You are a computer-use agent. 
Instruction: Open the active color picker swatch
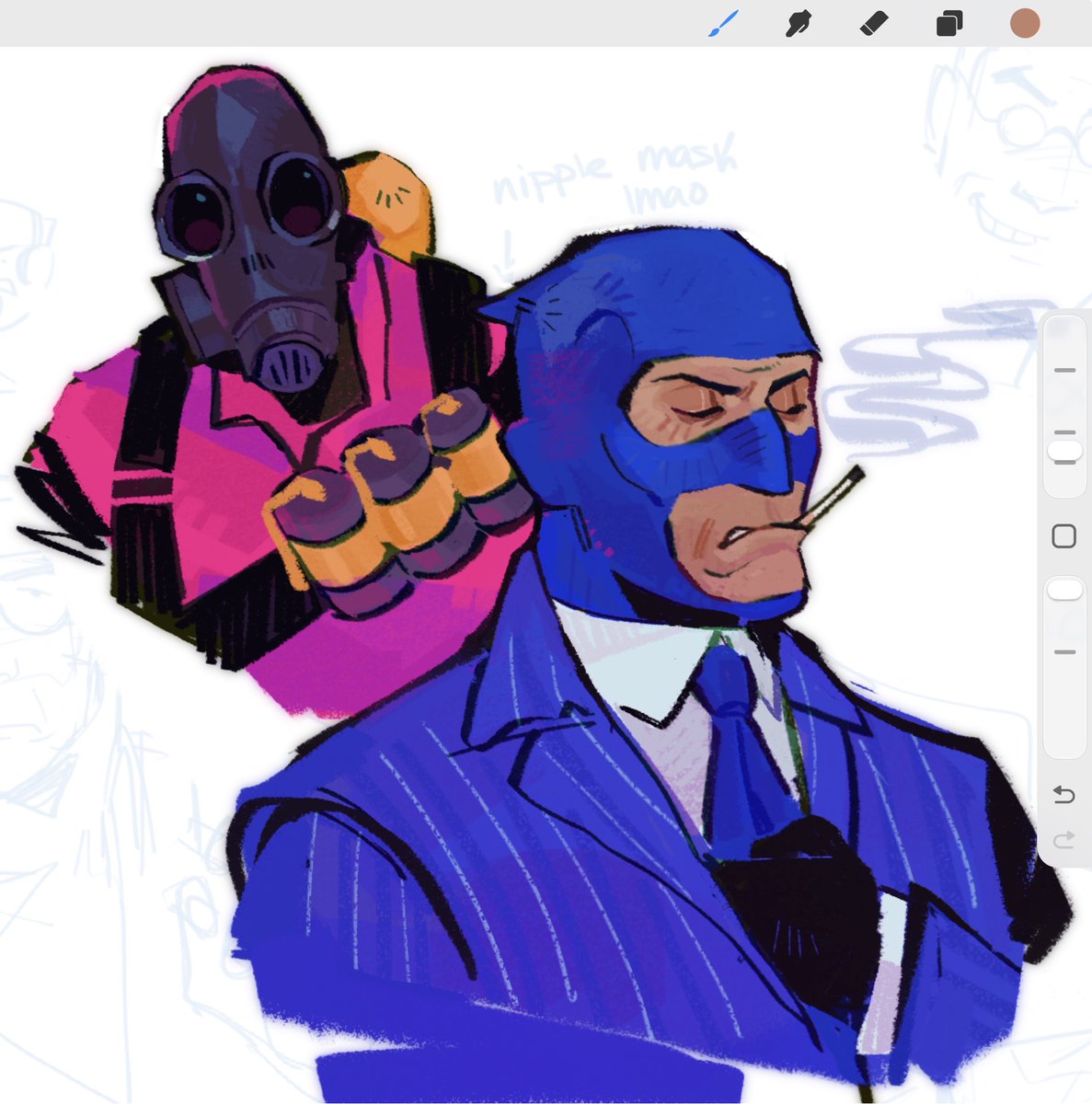pyautogui.click(x=1025, y=23)
